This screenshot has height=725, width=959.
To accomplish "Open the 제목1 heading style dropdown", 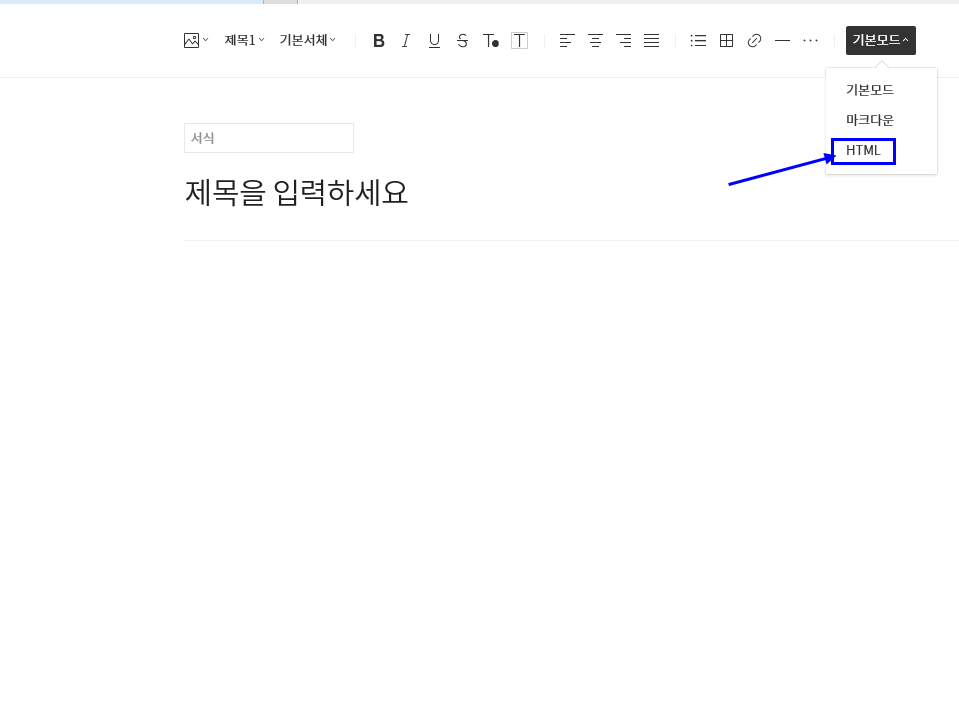I will pyautogui.click(x=244, y=40).
